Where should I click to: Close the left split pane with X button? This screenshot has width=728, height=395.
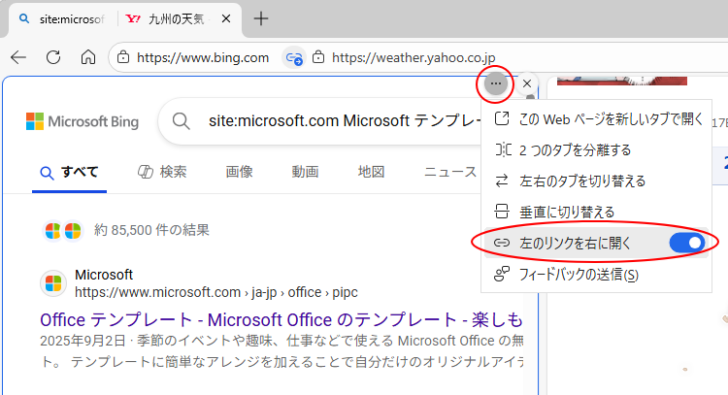[x=526, y=84]
